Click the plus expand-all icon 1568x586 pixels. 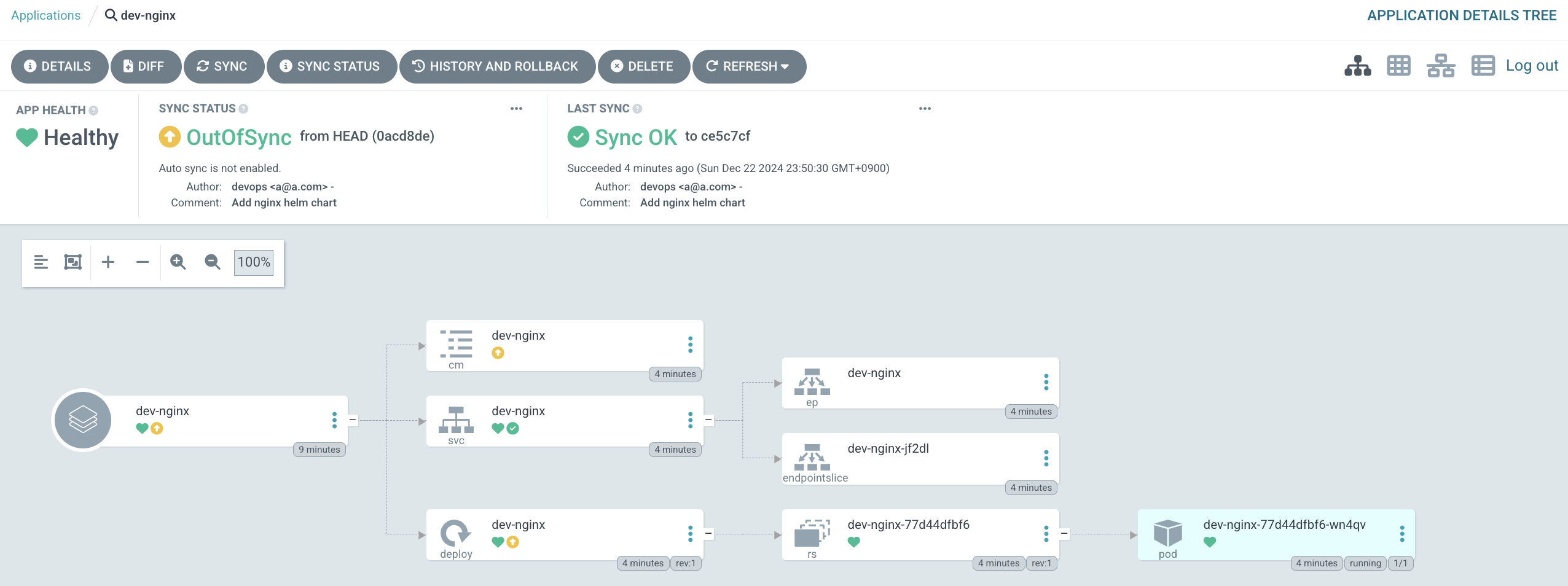pyautogui.click(x=108, y=262)
